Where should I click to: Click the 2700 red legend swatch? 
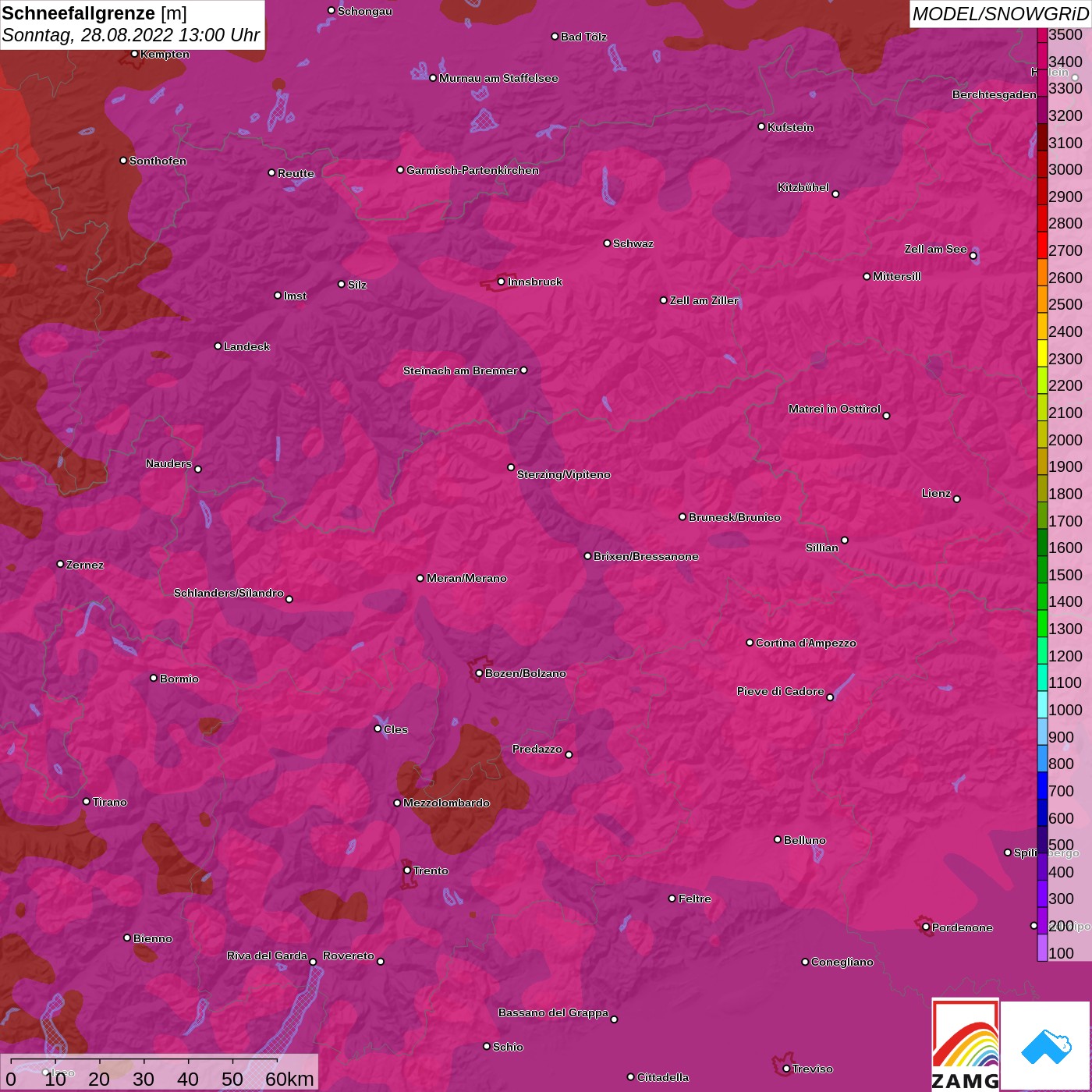pyautogui.click(x=1042, y=245)
